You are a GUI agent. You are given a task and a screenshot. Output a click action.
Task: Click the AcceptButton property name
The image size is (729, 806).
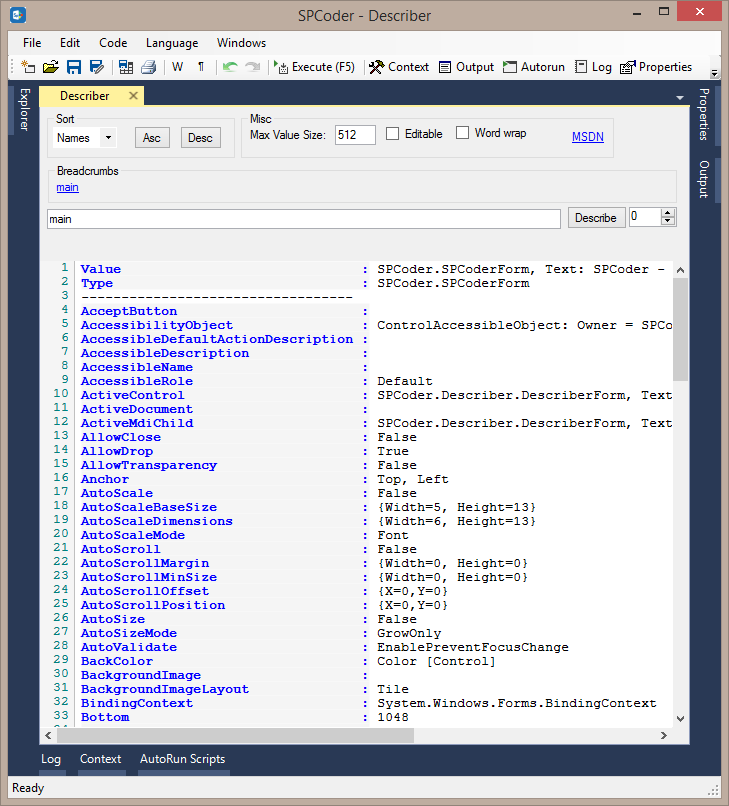point(129,312)
